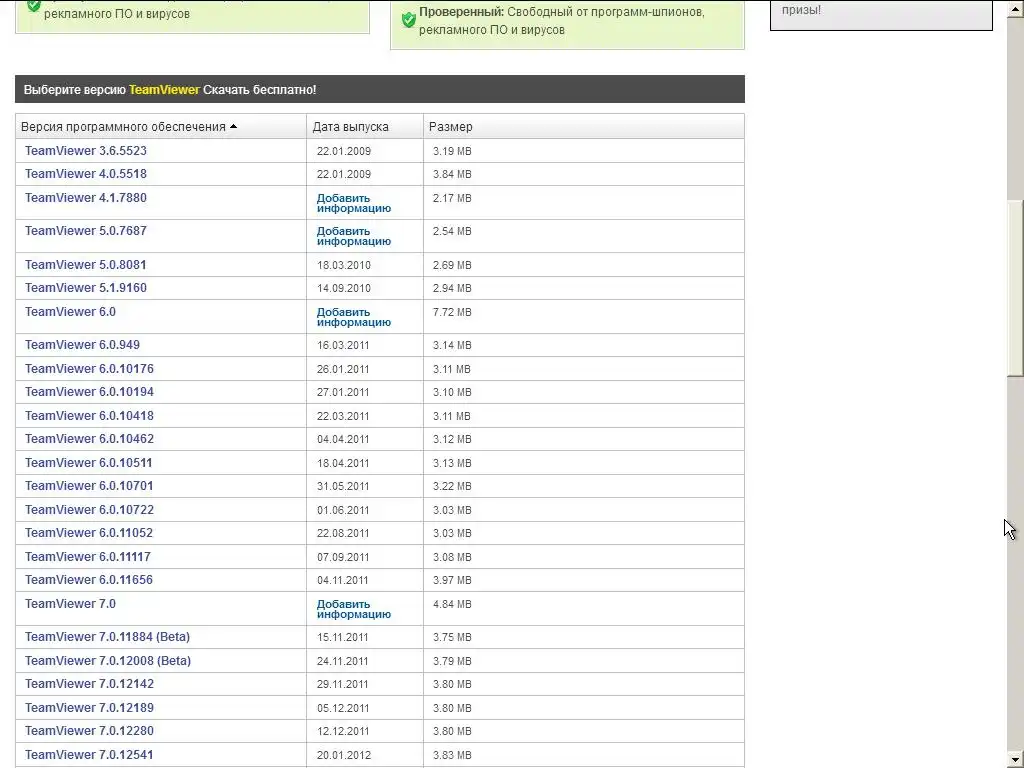Image resolution: width=1024 pixels, height=768 pixels.
Task: Click the green verified shield icon beside Проверенный
Action: click(409, 20)
